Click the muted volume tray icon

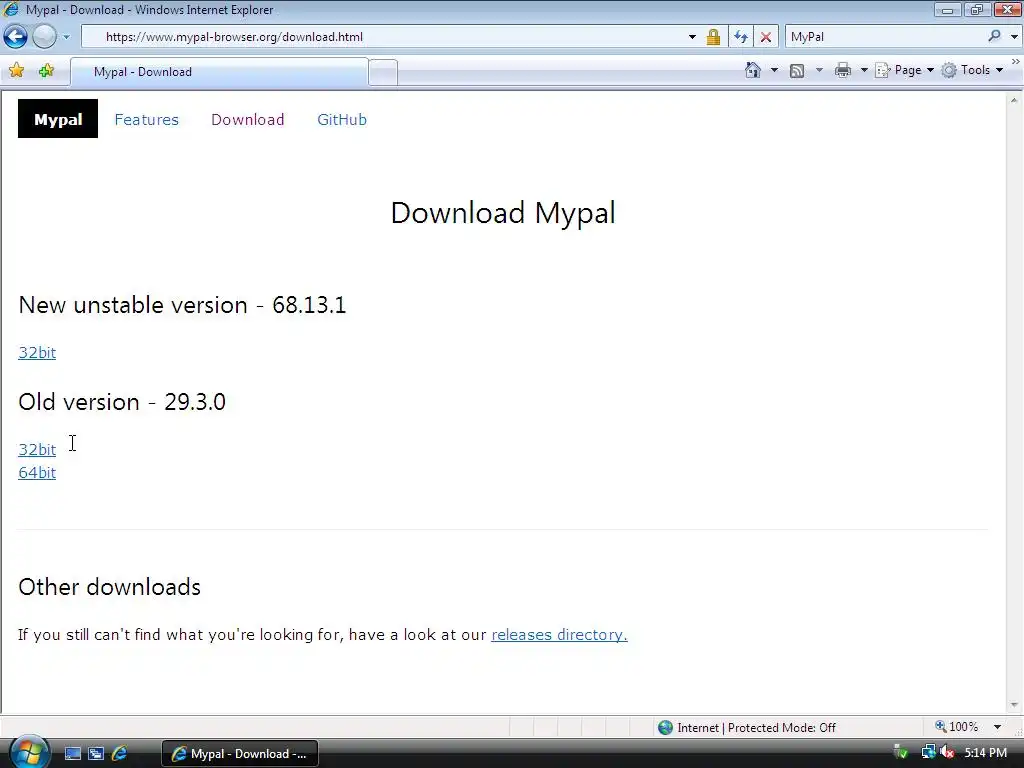pyautogui.click(x=948, y=753)
